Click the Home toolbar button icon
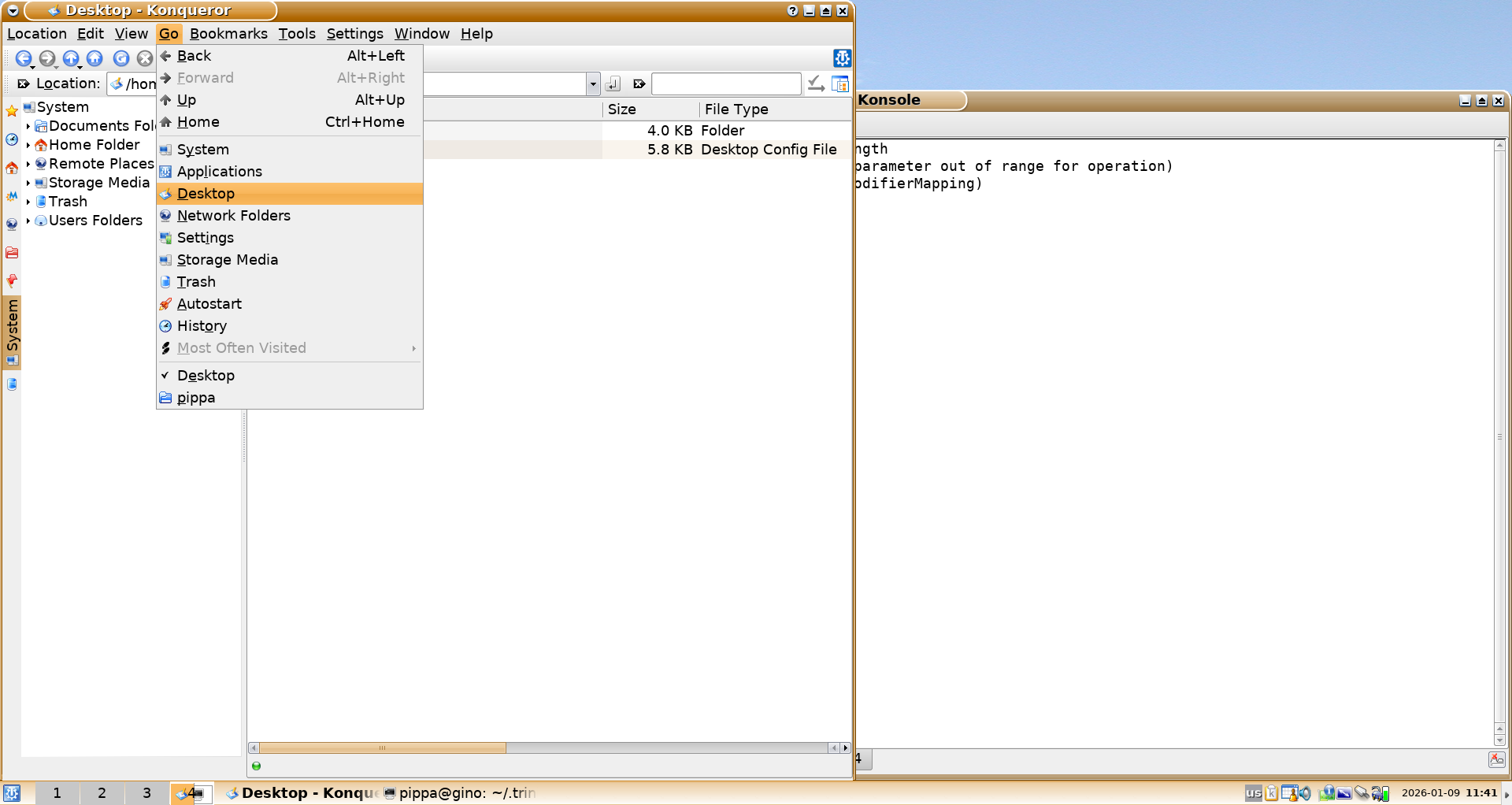The image size is (1512, 805). coord(94,58)
